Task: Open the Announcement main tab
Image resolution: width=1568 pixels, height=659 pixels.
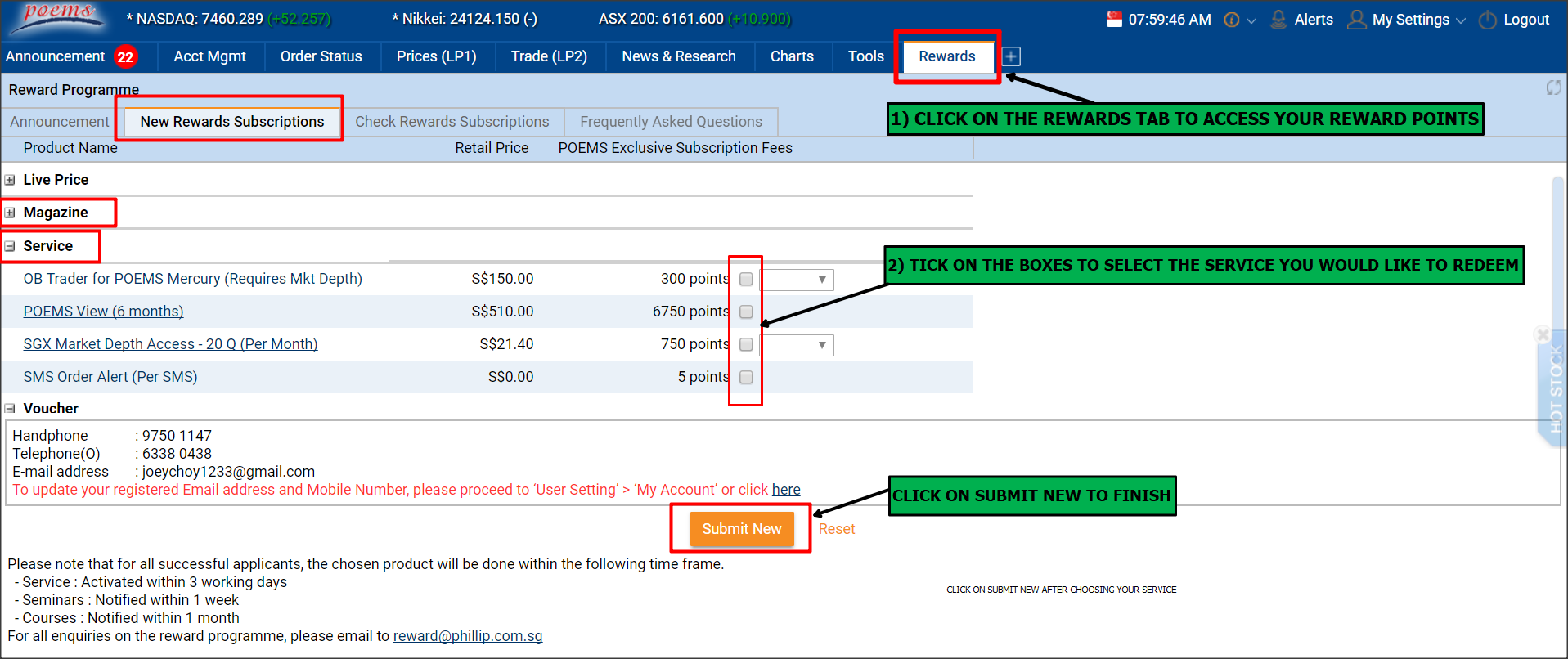Action: [55, 56]
